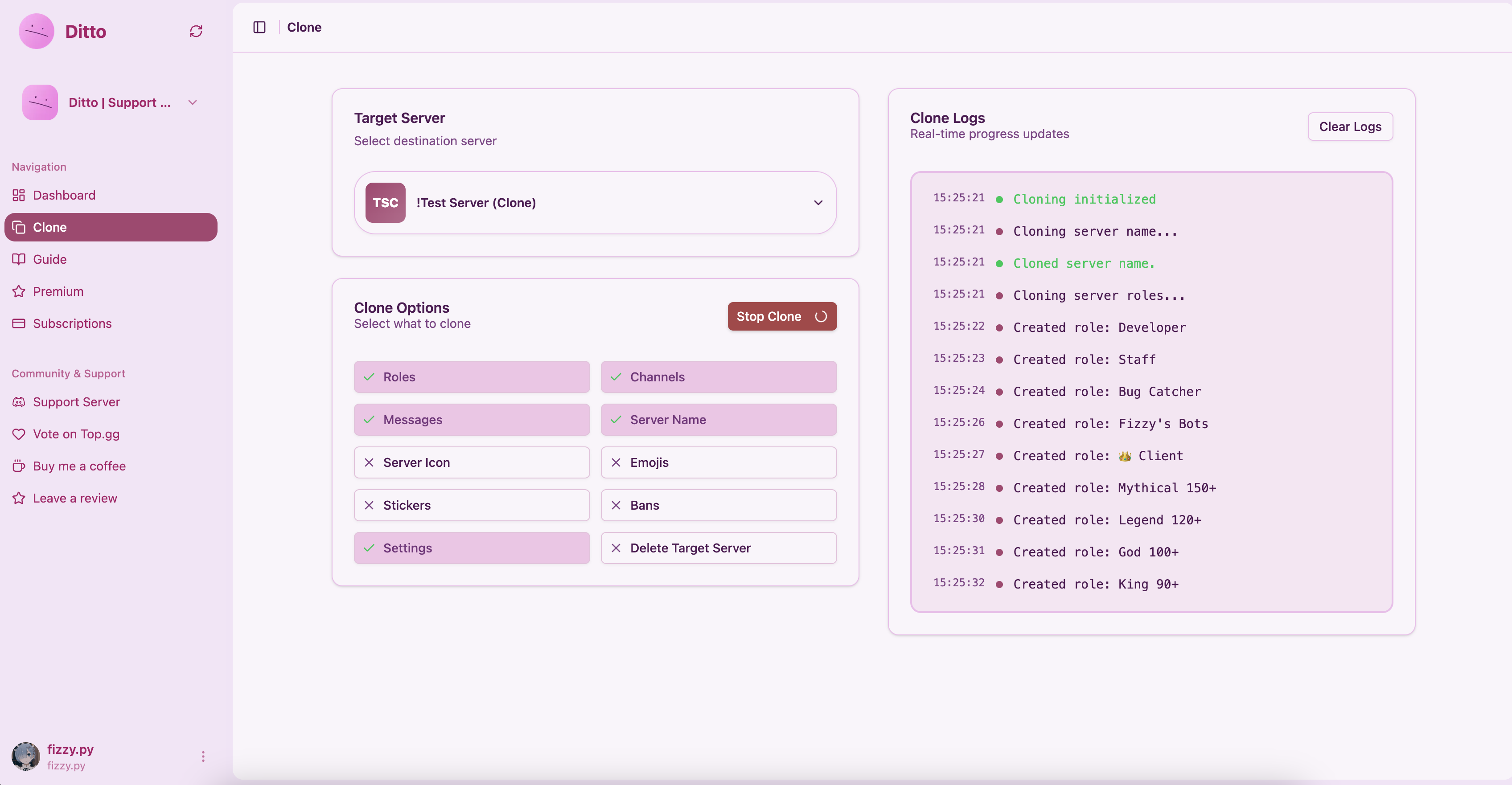Image resolution: width=1512 pixels, height=785 pixels.
Task: Expand the Ditto | Support server switcher
Action: (192, 102)
